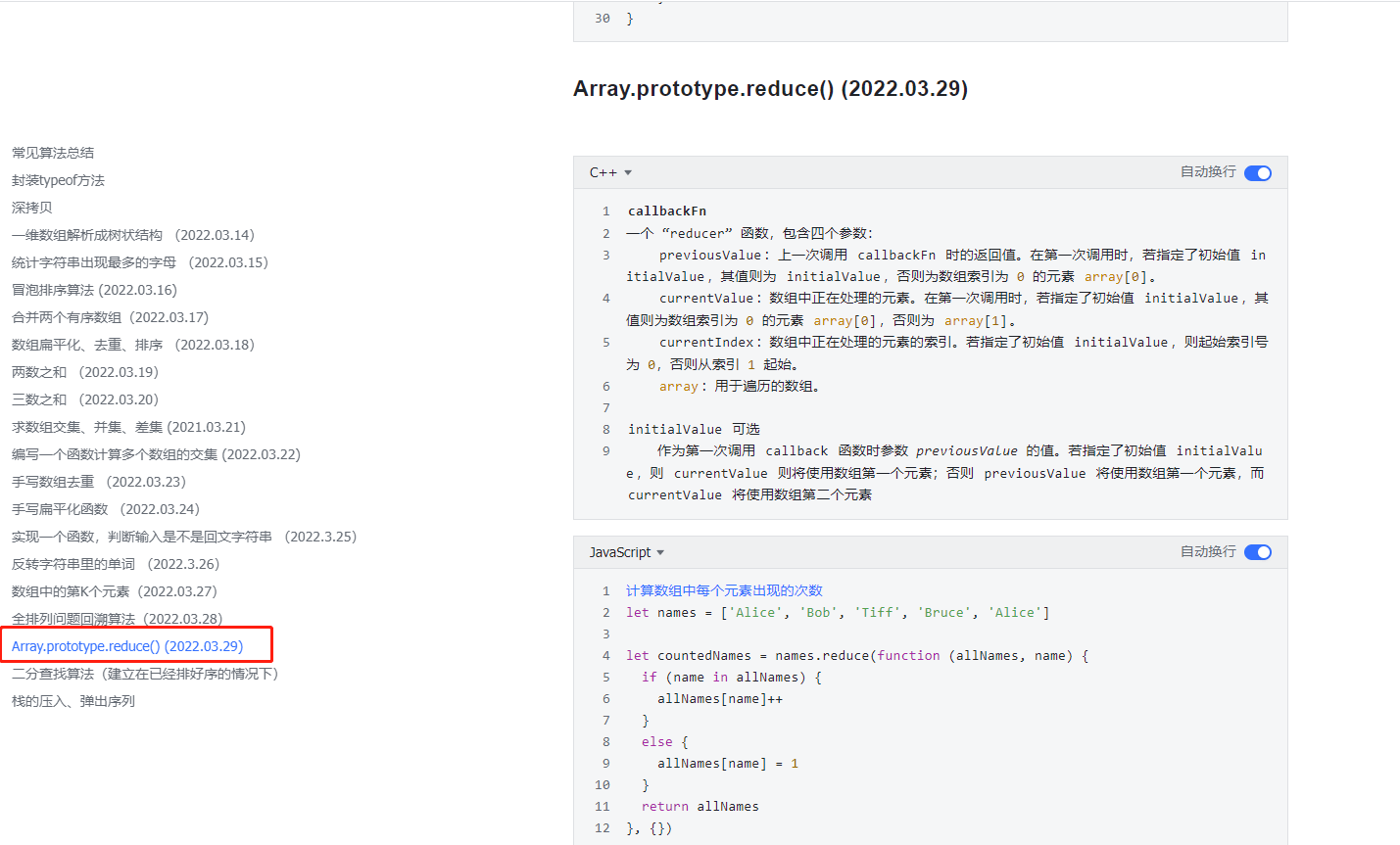Click the Array.prototype.reduce() (2022.03.29) heading

click(770, 89)
